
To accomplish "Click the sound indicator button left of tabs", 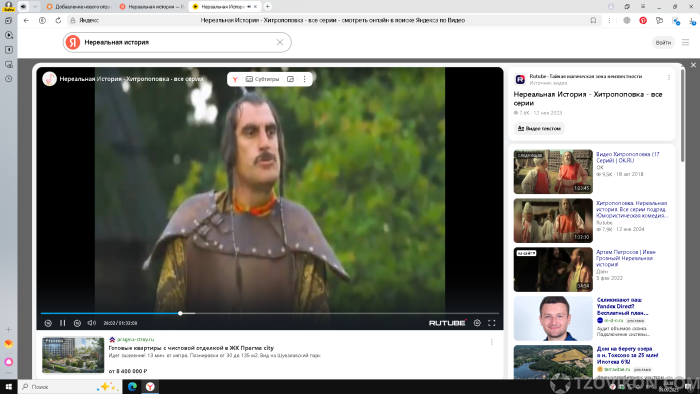I will pyautogui.click(x=23, y=7).
